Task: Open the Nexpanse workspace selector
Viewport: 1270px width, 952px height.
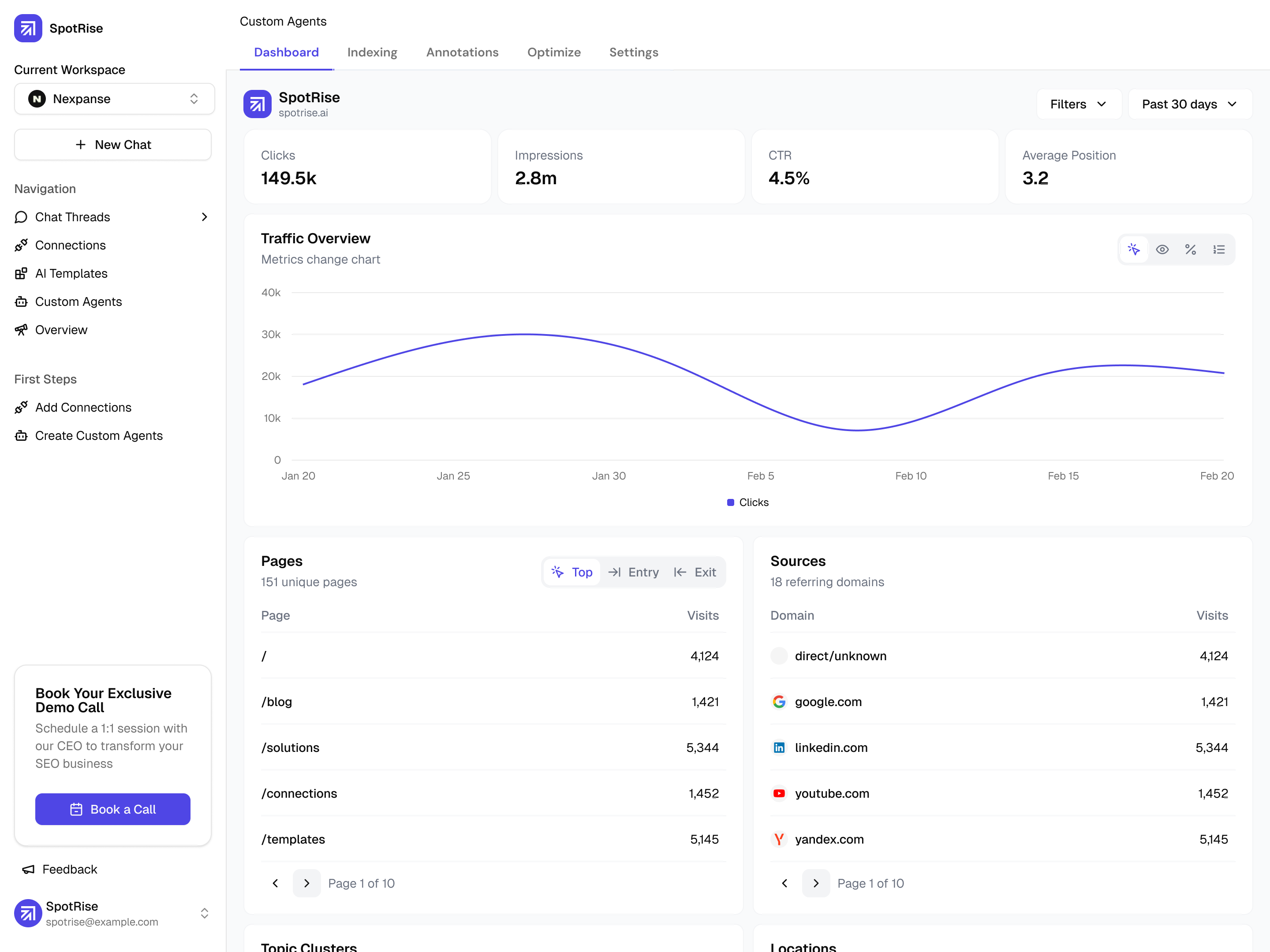Action: 114,99
